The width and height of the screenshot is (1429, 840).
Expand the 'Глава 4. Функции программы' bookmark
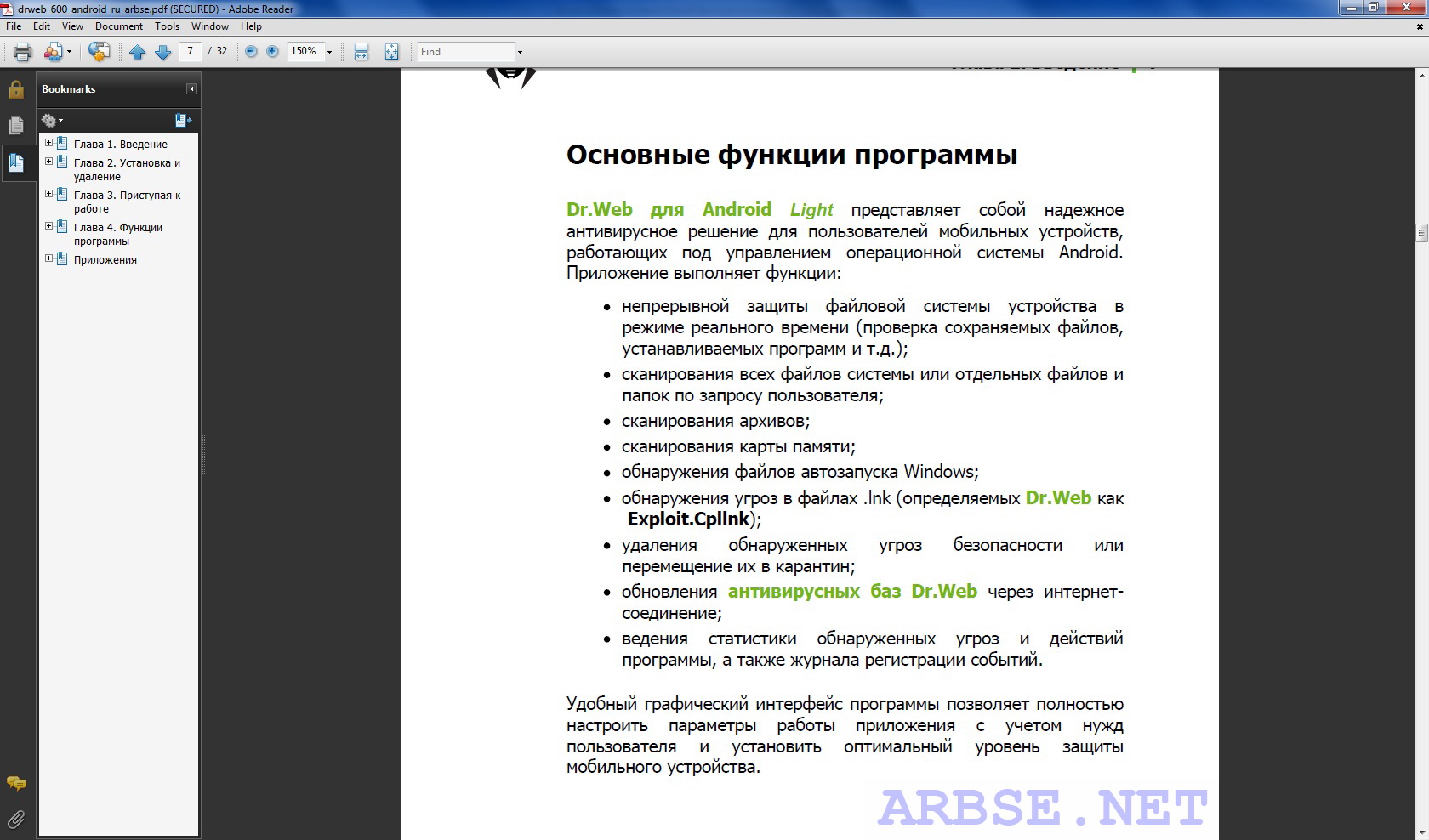click(x=48, y=226)
